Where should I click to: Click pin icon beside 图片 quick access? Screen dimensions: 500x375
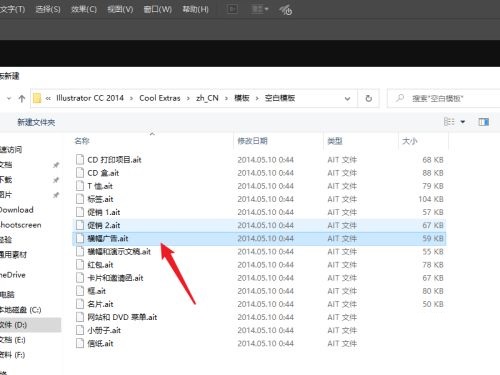pos(56,195)
